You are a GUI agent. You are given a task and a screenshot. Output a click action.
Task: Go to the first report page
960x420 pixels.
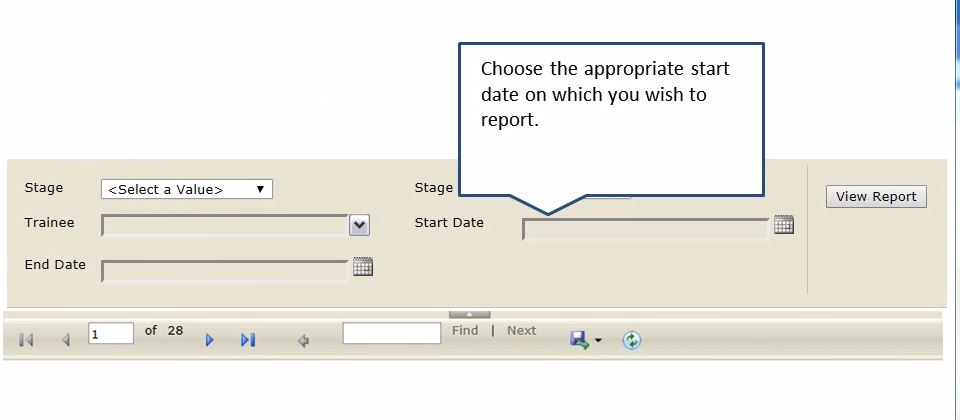26,340
